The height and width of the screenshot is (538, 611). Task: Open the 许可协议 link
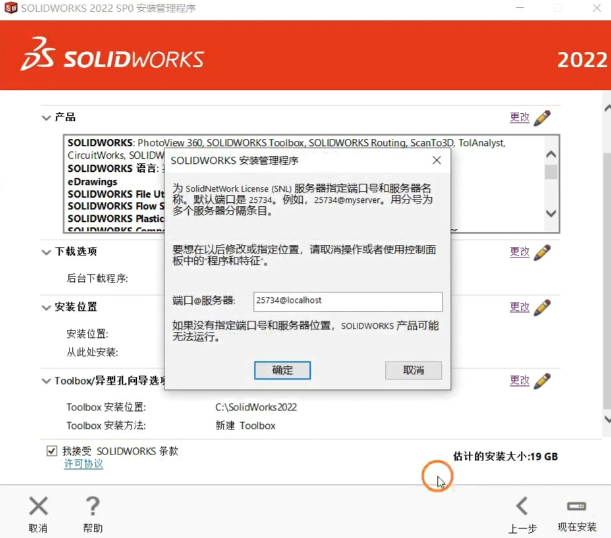[x=83, y=464]
